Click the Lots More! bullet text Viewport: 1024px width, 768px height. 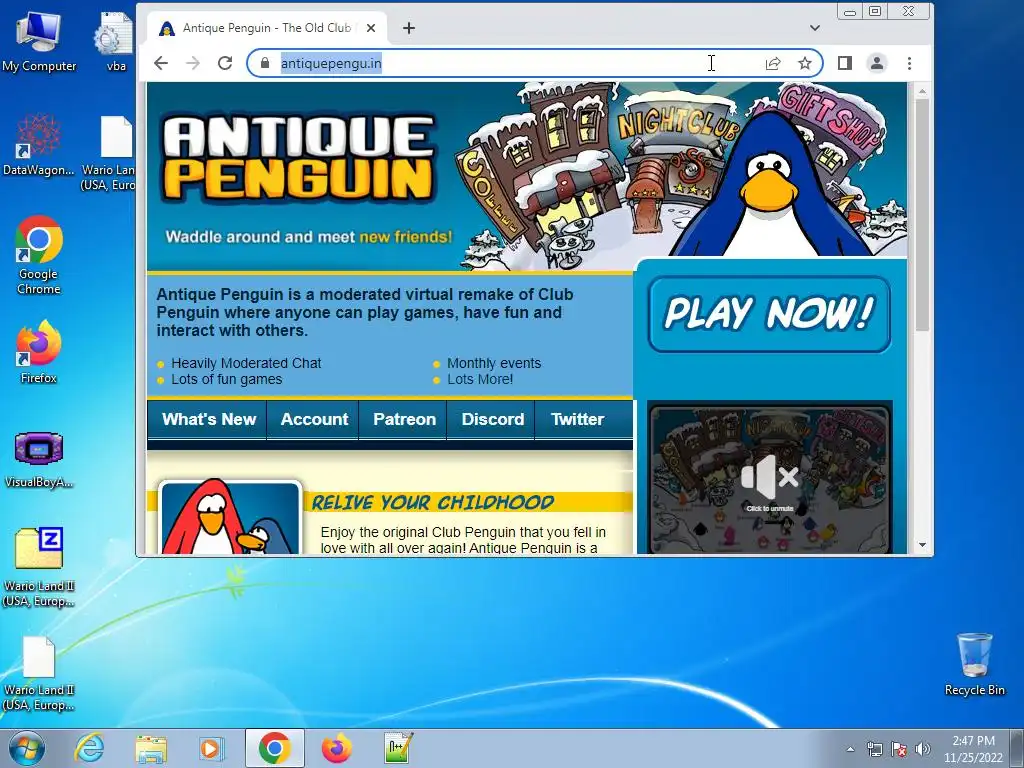480,379
